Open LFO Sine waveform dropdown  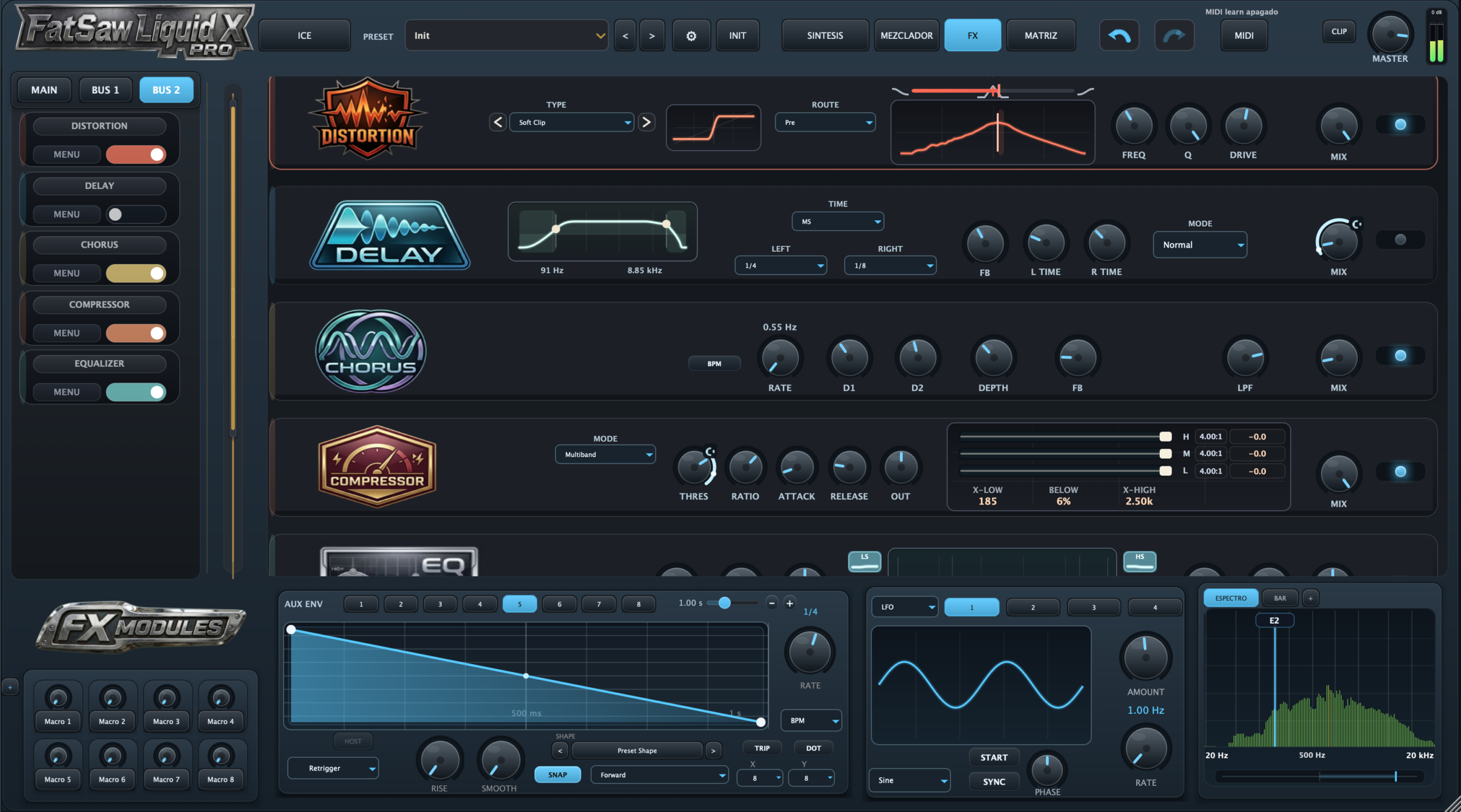point(910,780)
